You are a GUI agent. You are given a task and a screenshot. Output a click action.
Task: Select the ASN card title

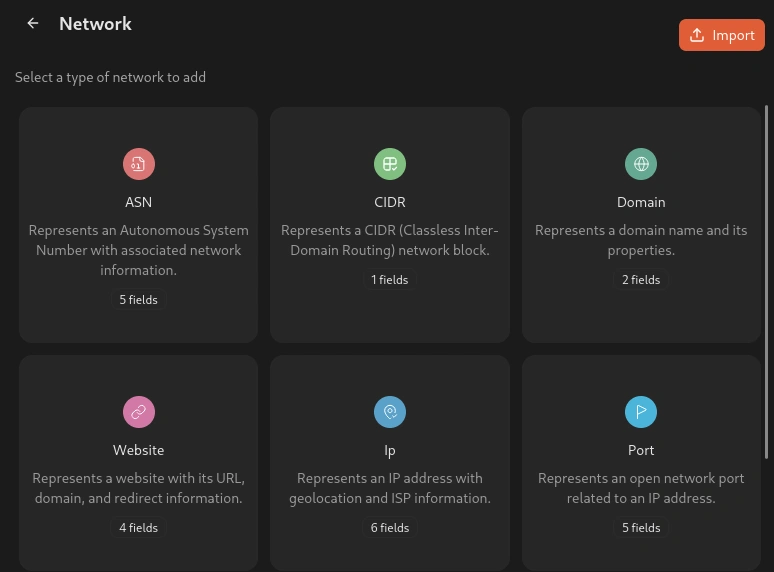click(139, 202)
